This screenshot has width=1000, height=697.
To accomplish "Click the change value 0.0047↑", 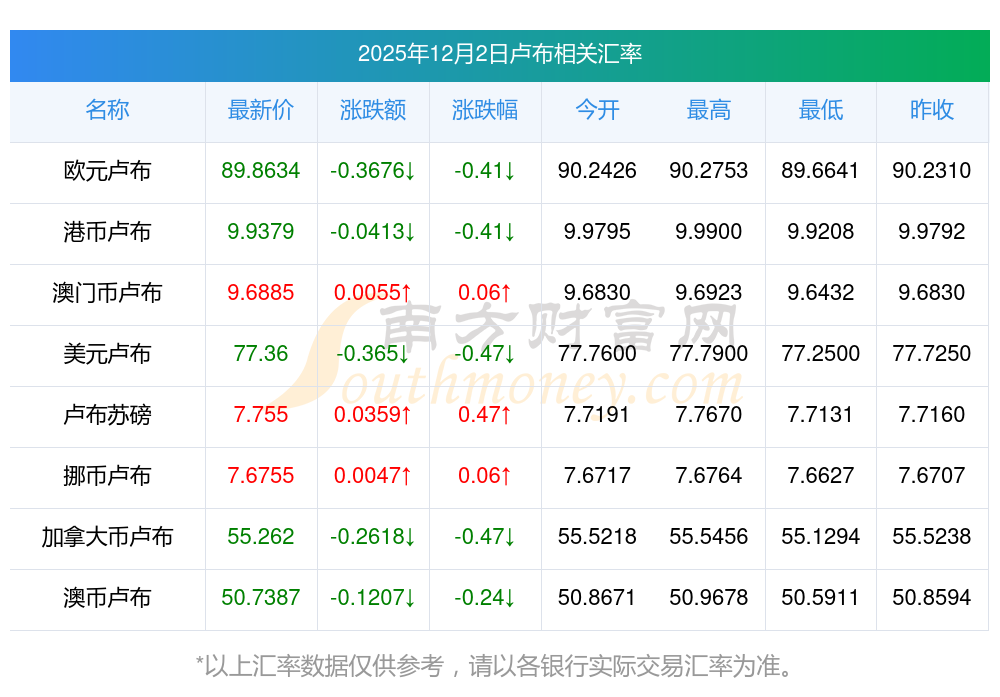I will [x=373, y=476].
